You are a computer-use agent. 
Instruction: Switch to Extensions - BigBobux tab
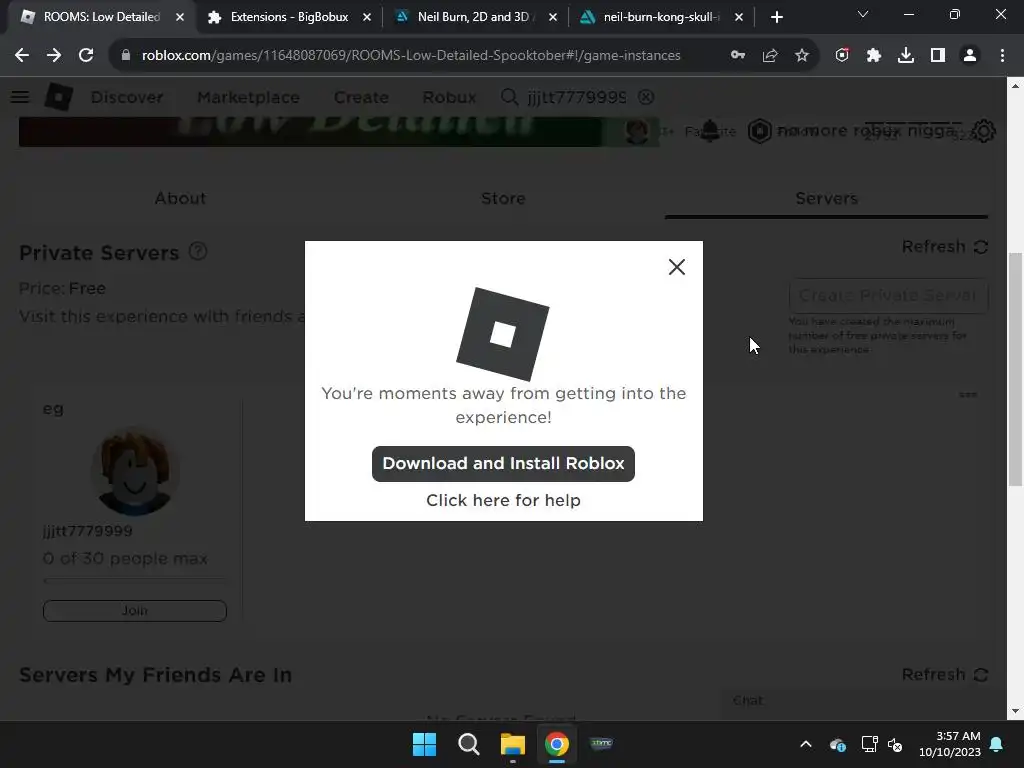pos(289,17)
